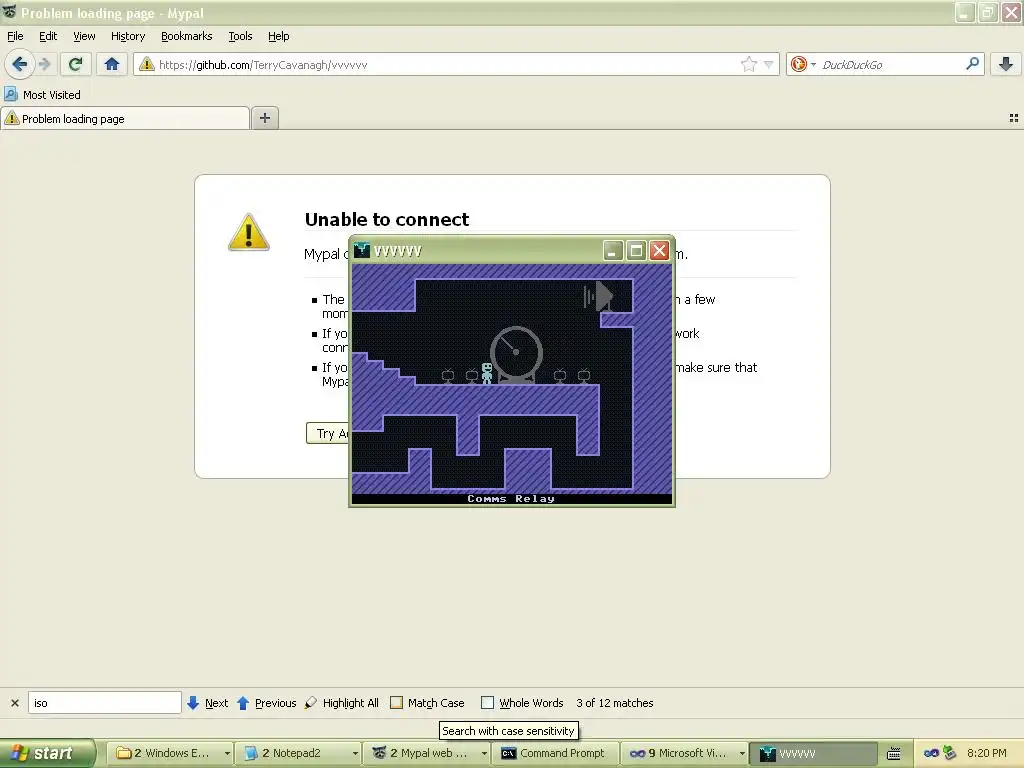Open the Edit menu
Image resolution: width=1024 pixels, height=768 pixels.
point(48,36)
